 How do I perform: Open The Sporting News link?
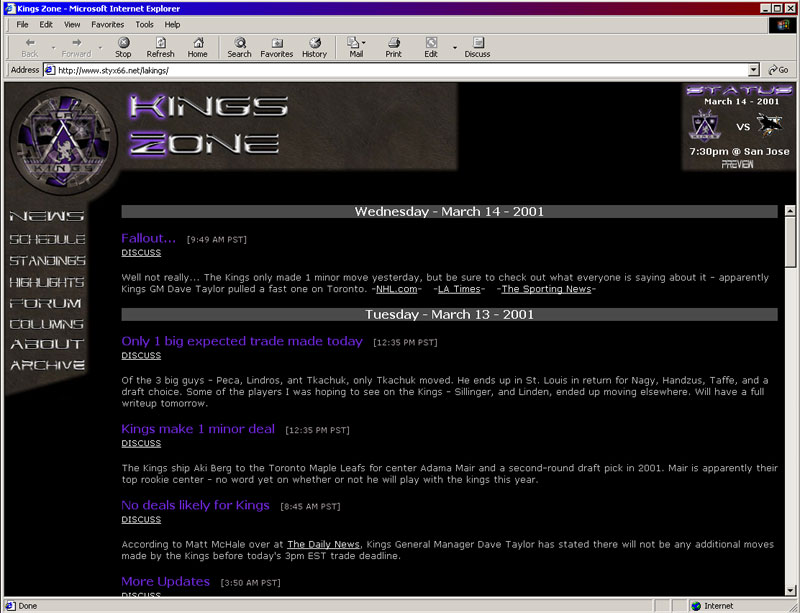546,289
